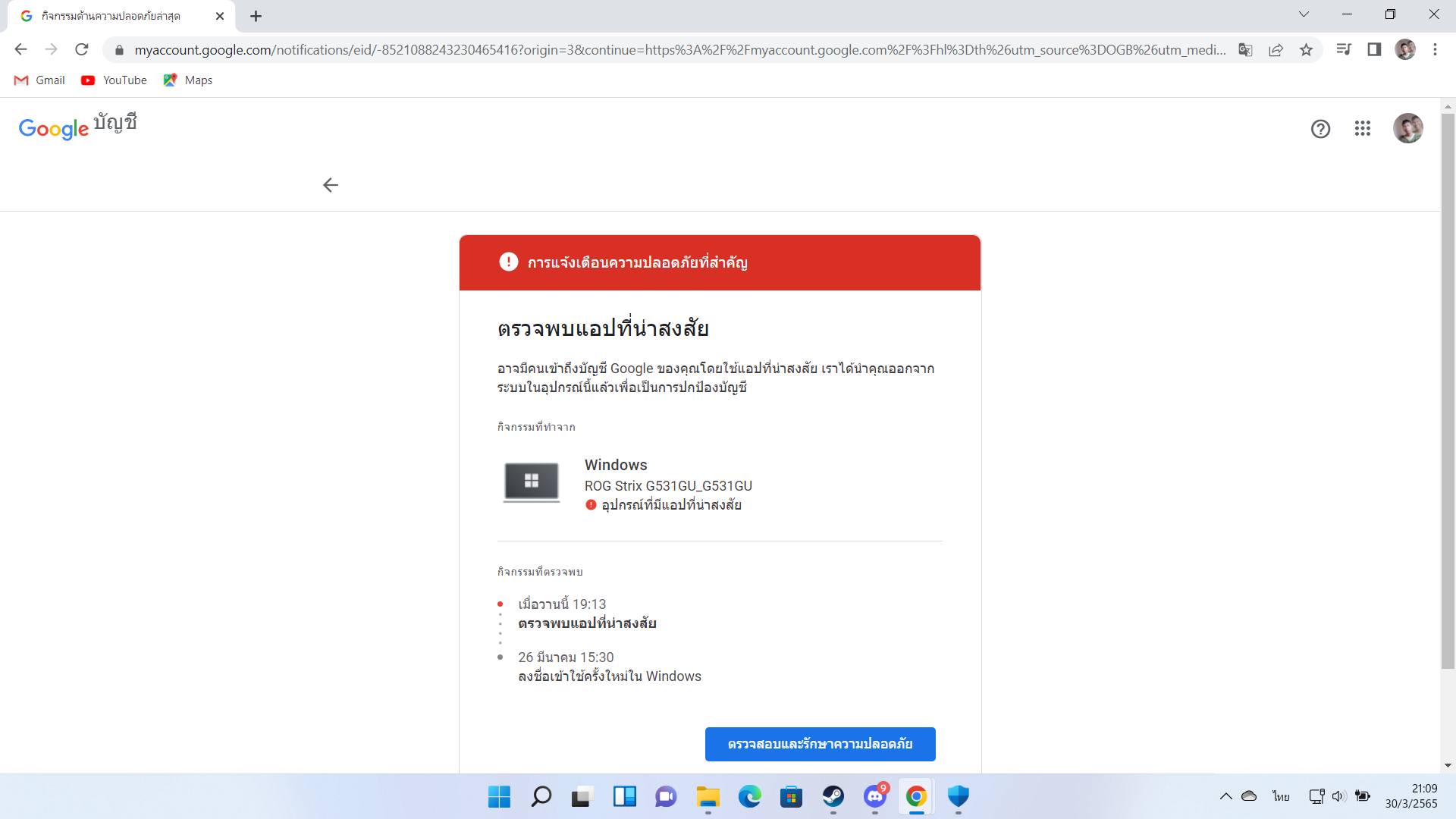Screen dimensions: 1456x819
Task: Open the media control icon in toolbar
Action: pyautogui.click(x=1344, y=49)
